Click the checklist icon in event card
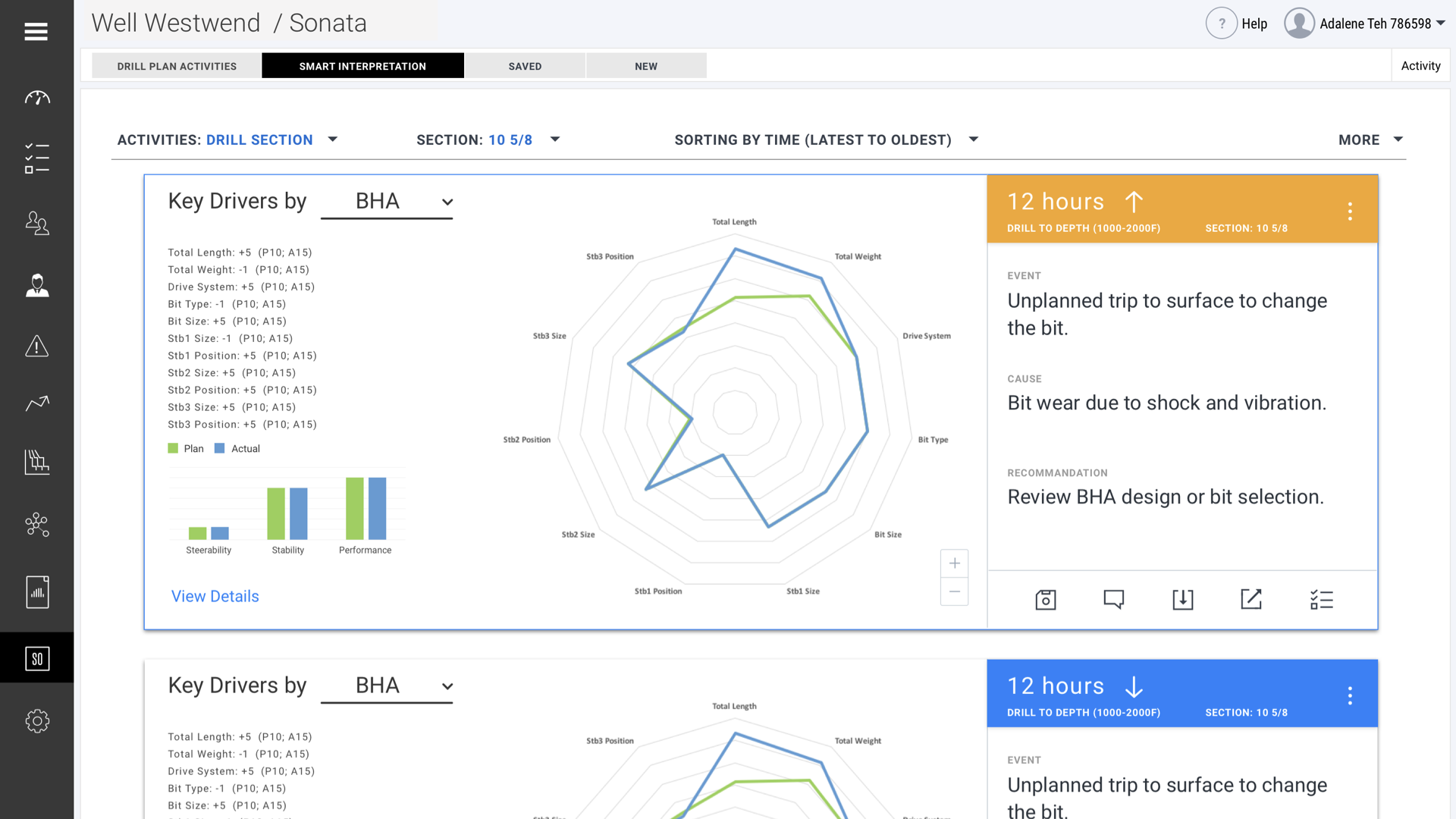The image size is (1456, 819). 1321,600
